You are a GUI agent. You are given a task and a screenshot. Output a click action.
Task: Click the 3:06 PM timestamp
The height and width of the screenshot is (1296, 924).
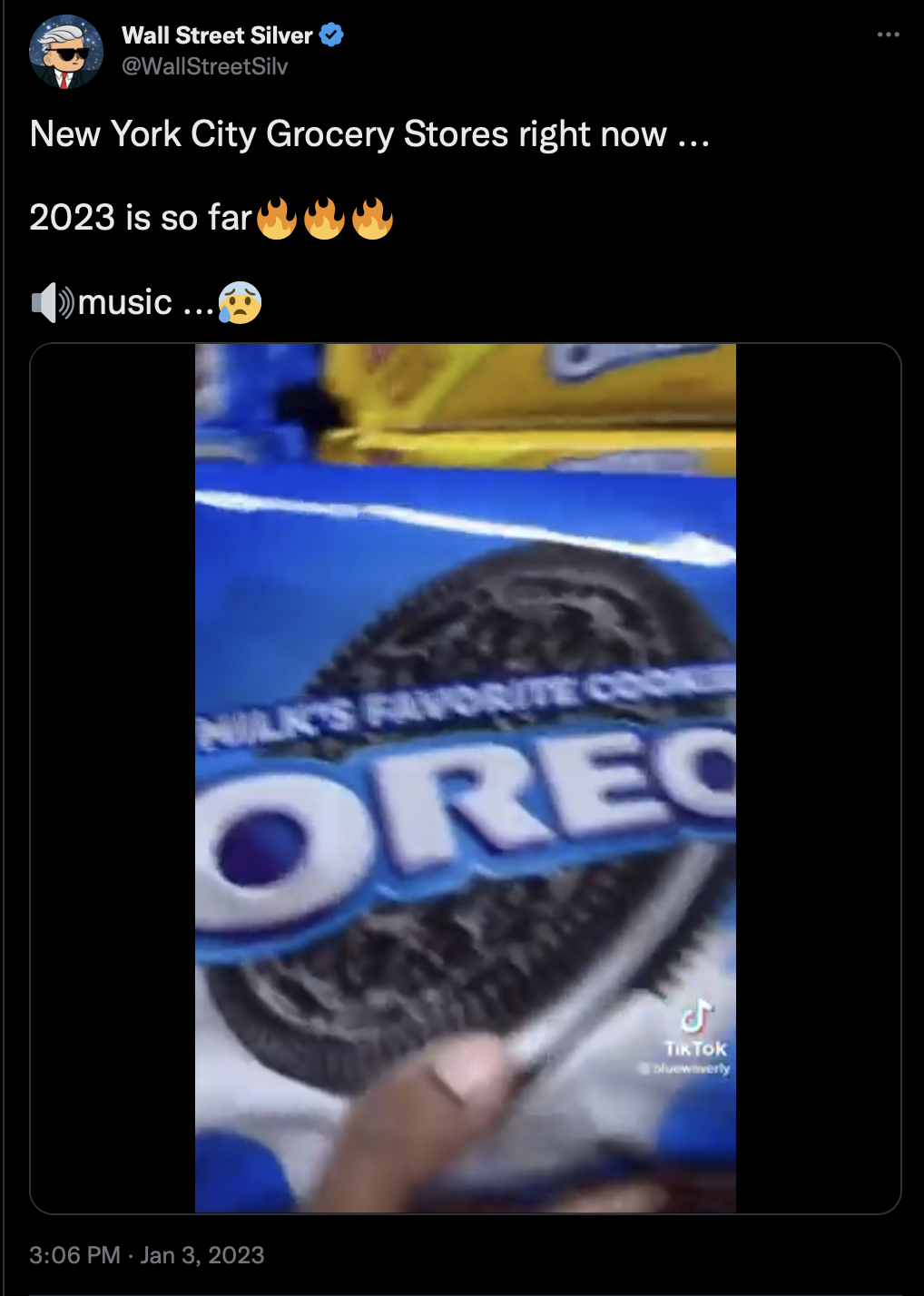coord(74,1255)
